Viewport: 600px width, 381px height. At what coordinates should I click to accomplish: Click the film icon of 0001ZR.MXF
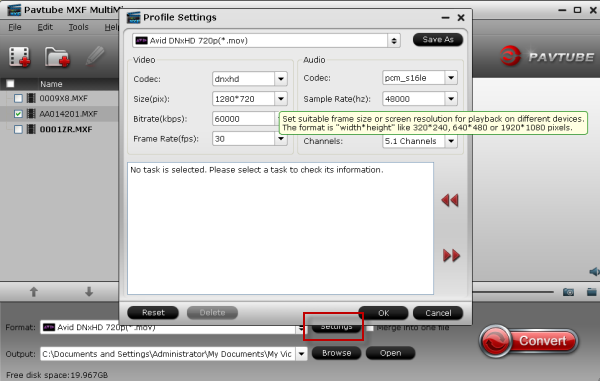pos(31,129)
